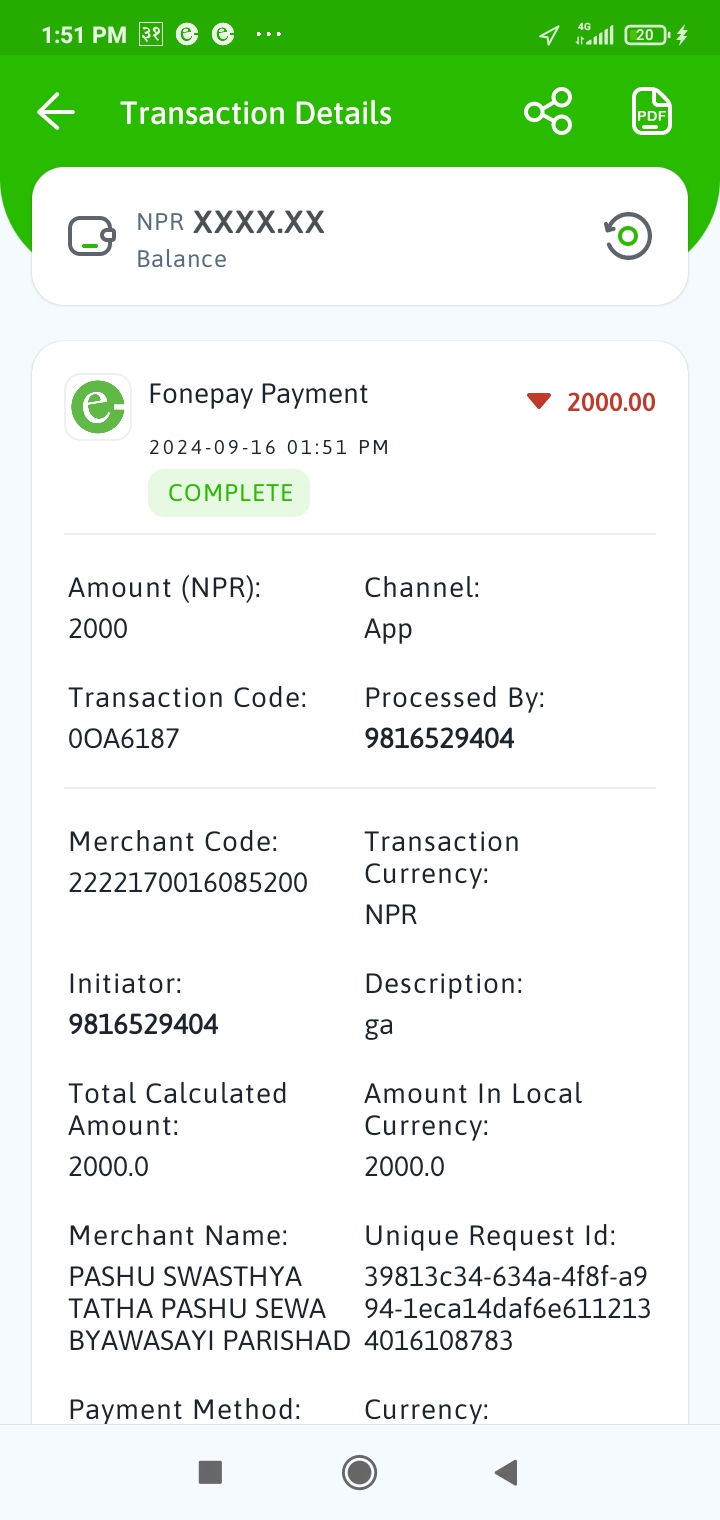Tap the COMPLETE status badge

click(x=229, y=493)
